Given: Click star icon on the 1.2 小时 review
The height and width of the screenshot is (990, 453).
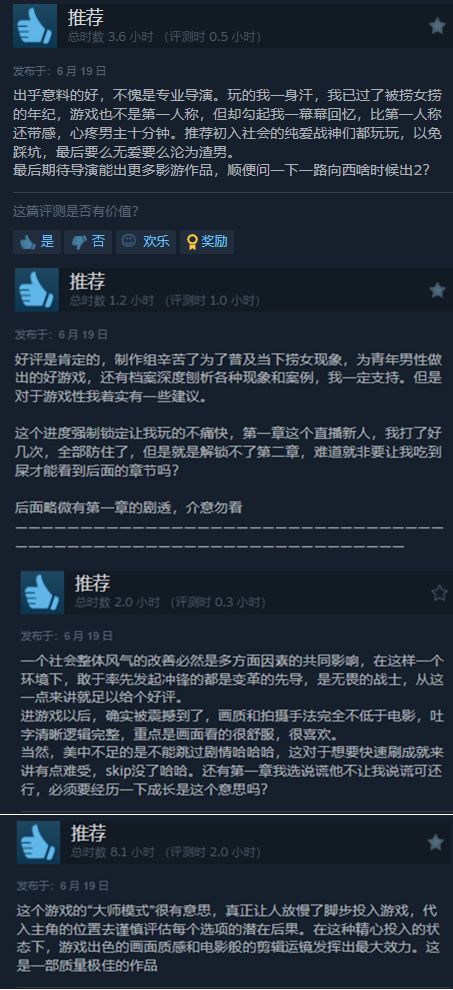Looking at the screenshot, I should (437, 290).
